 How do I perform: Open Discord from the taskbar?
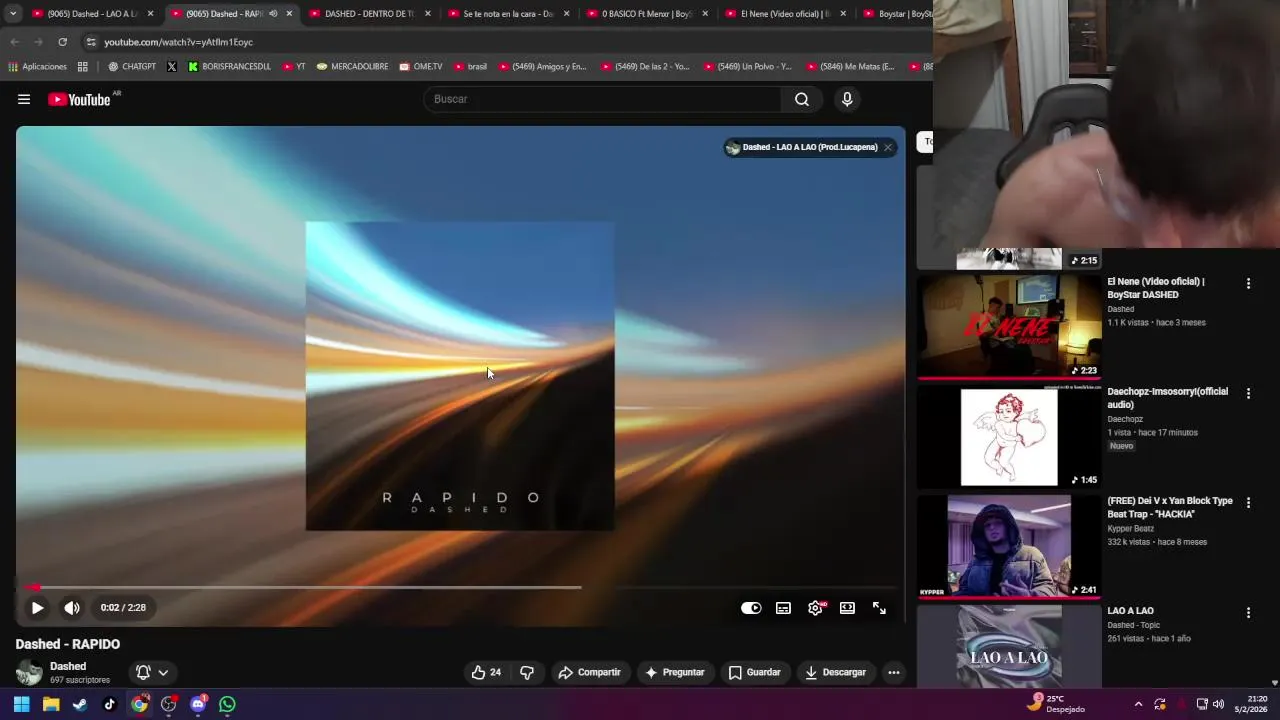click(x=198, y=704)
